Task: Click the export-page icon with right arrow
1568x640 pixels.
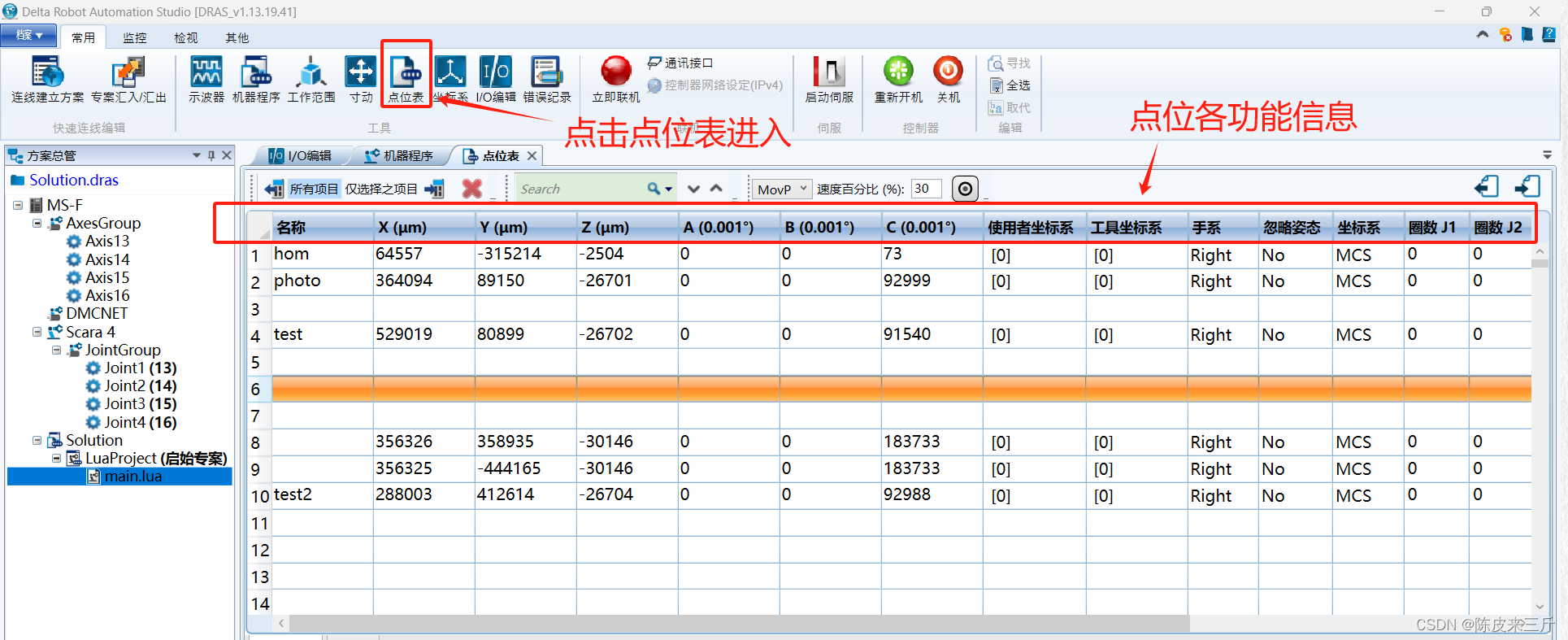Action: (1527, 187)
